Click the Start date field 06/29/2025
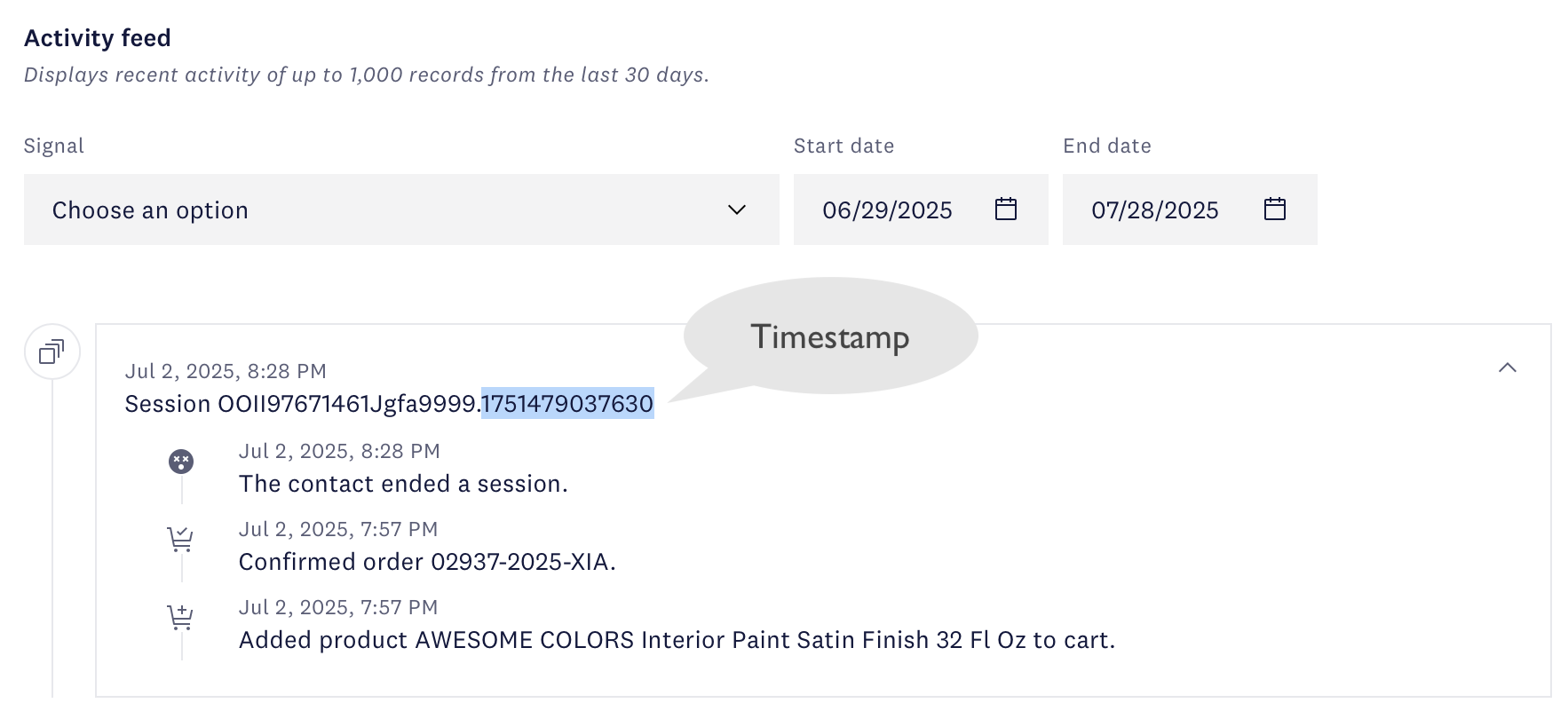 pos(921,209)
